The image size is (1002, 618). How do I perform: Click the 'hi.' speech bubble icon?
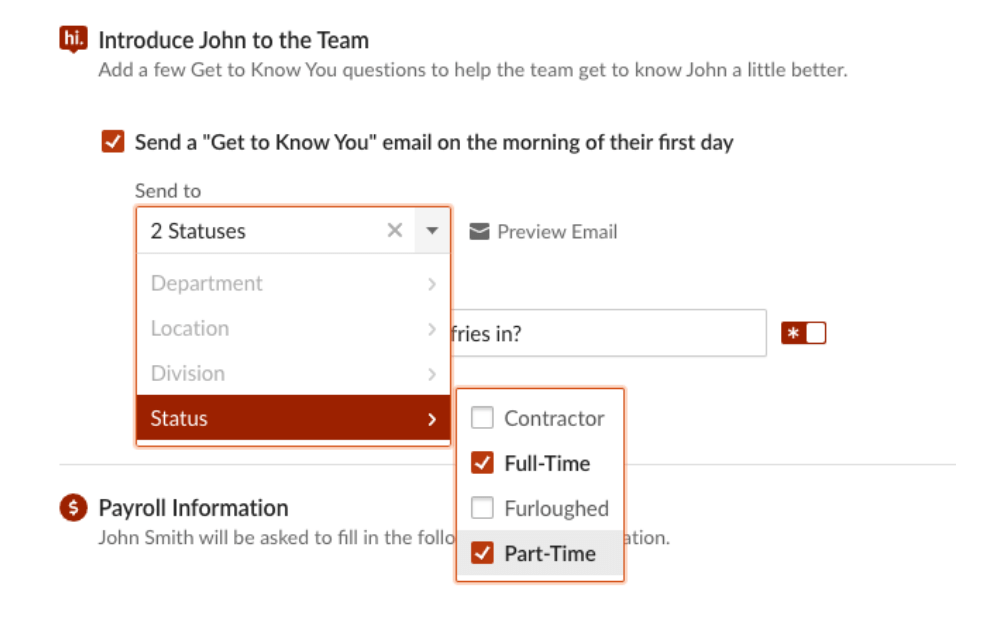tap(73, 39)
